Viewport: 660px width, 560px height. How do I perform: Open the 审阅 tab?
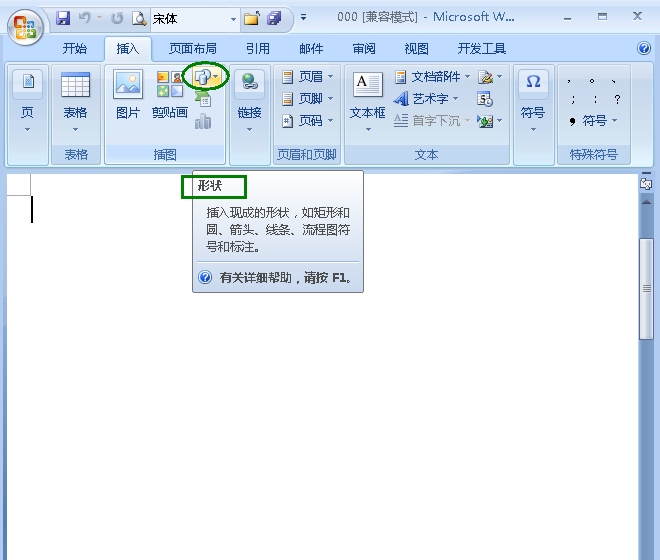pos(364,49)
